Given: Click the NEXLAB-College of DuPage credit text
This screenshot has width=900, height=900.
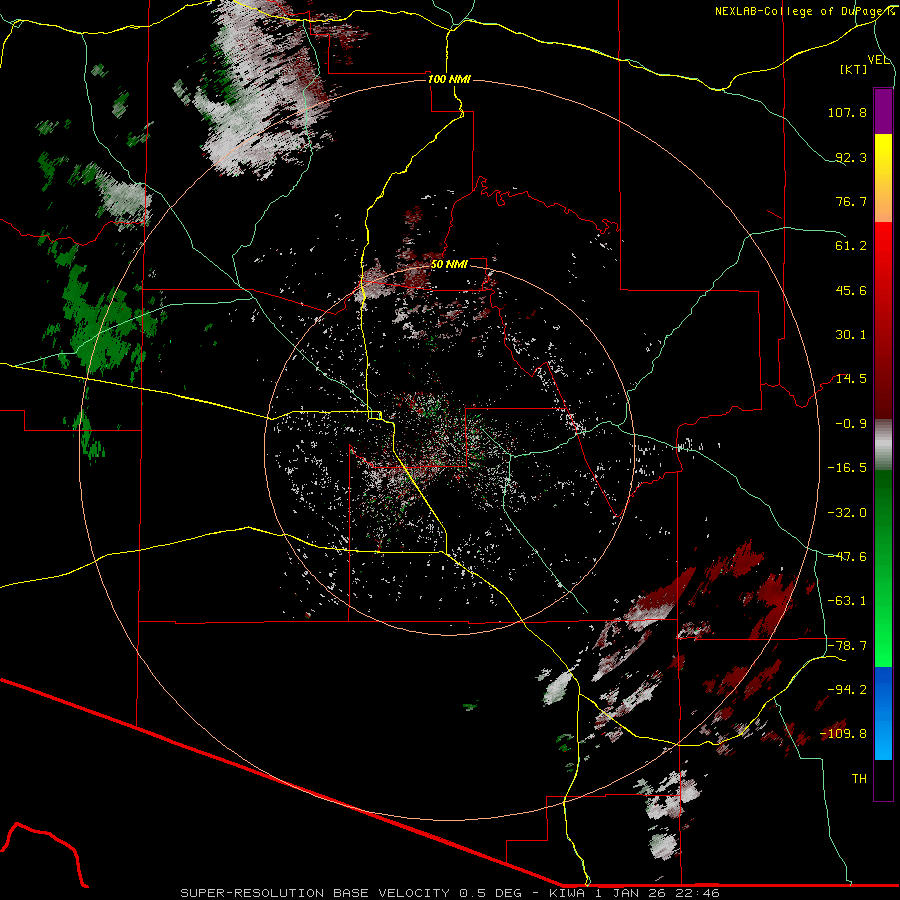Looking at the screenshot, I should (x=804, y=11).
